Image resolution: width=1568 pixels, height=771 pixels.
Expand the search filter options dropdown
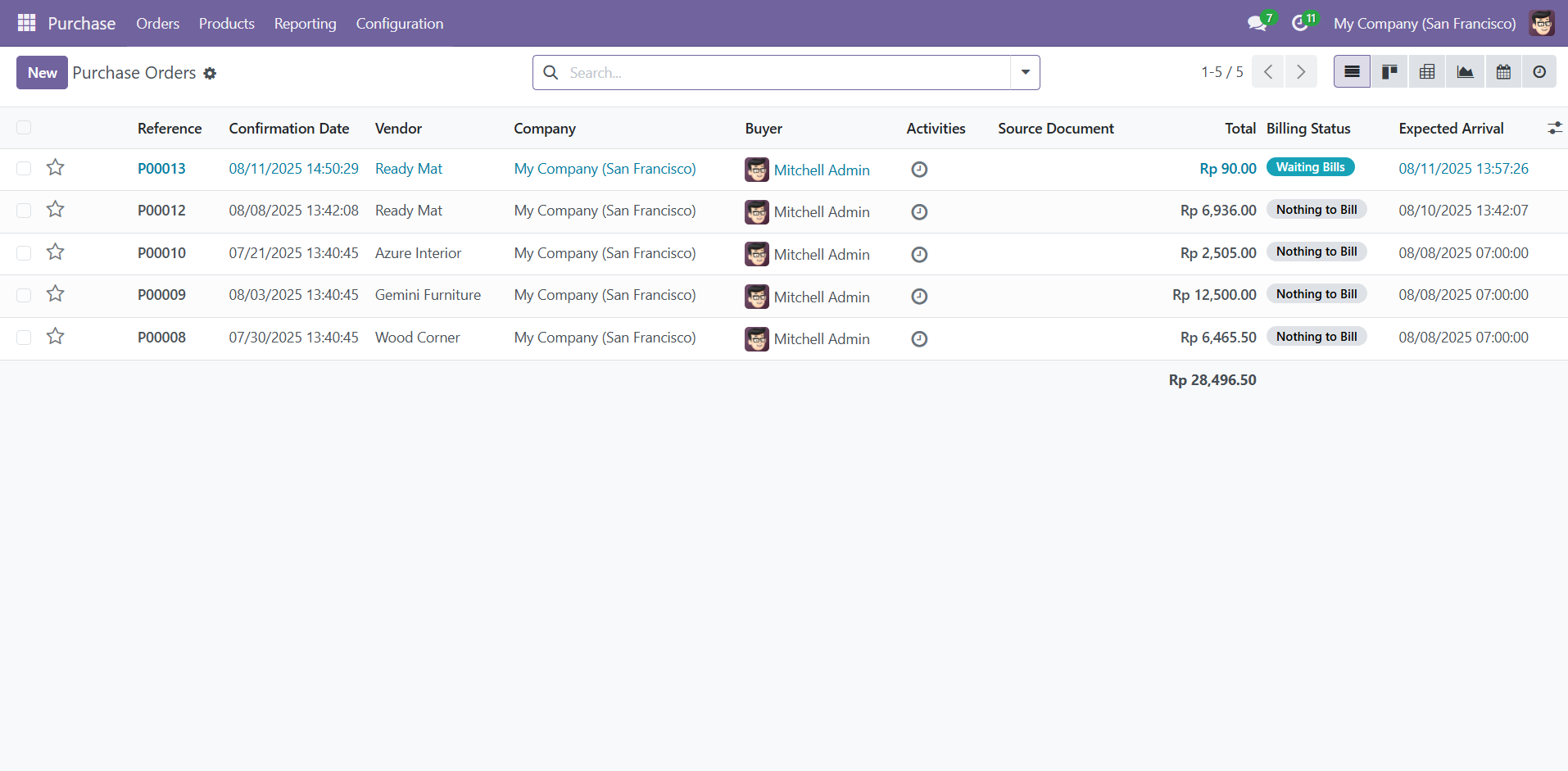tap(1025, 72)
